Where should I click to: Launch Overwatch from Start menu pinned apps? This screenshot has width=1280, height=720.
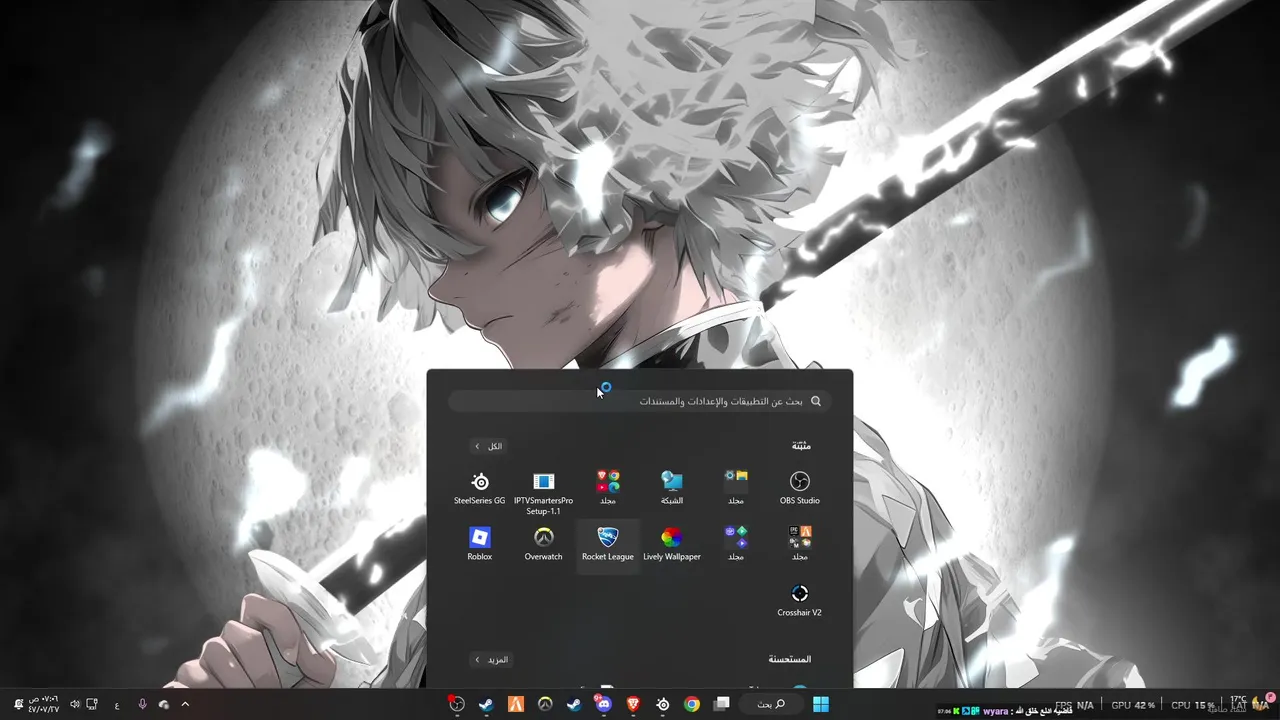click(544, 543)
